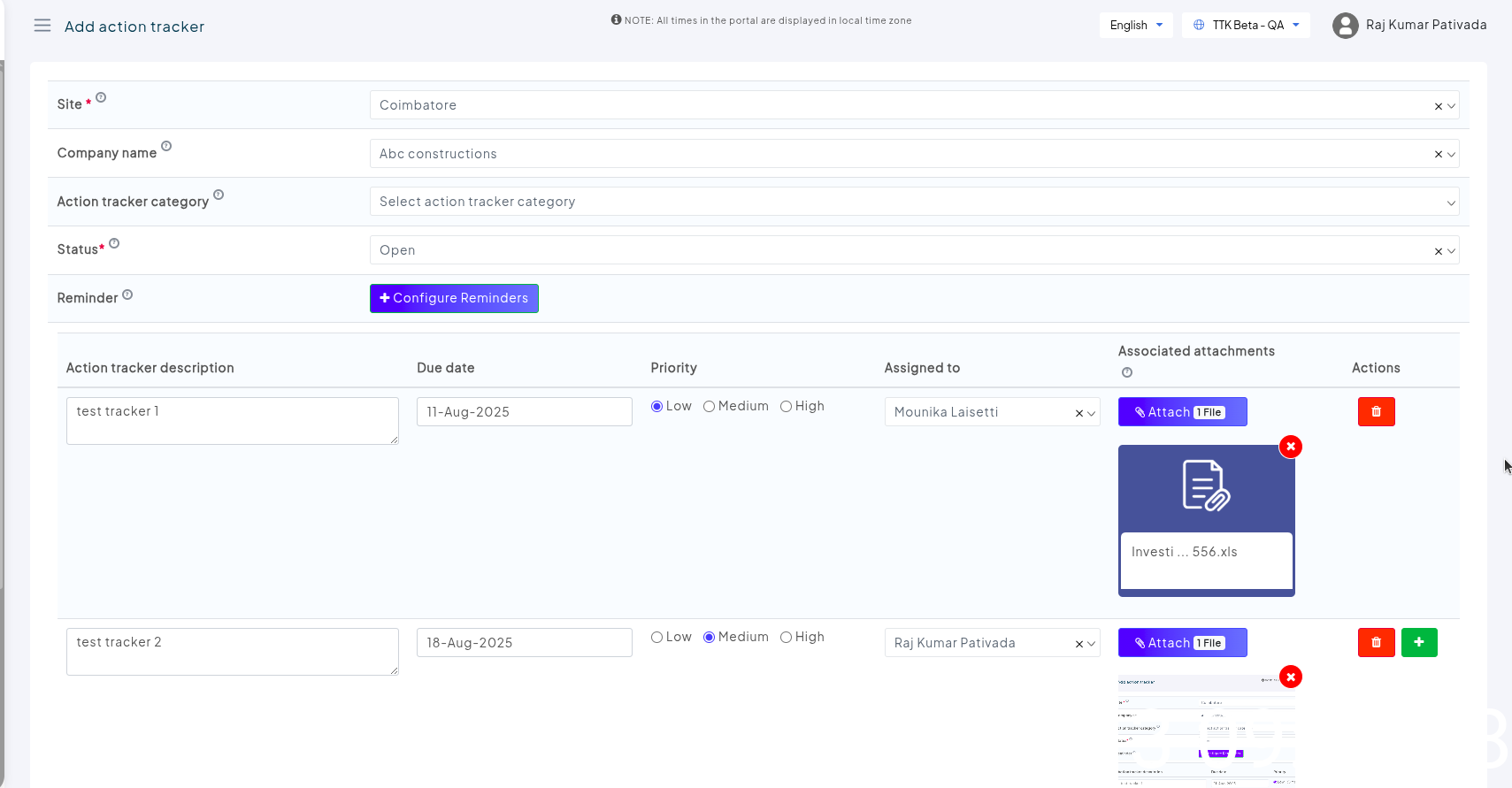Clear the Coimbatore site selection

(x=1438, y=106)
